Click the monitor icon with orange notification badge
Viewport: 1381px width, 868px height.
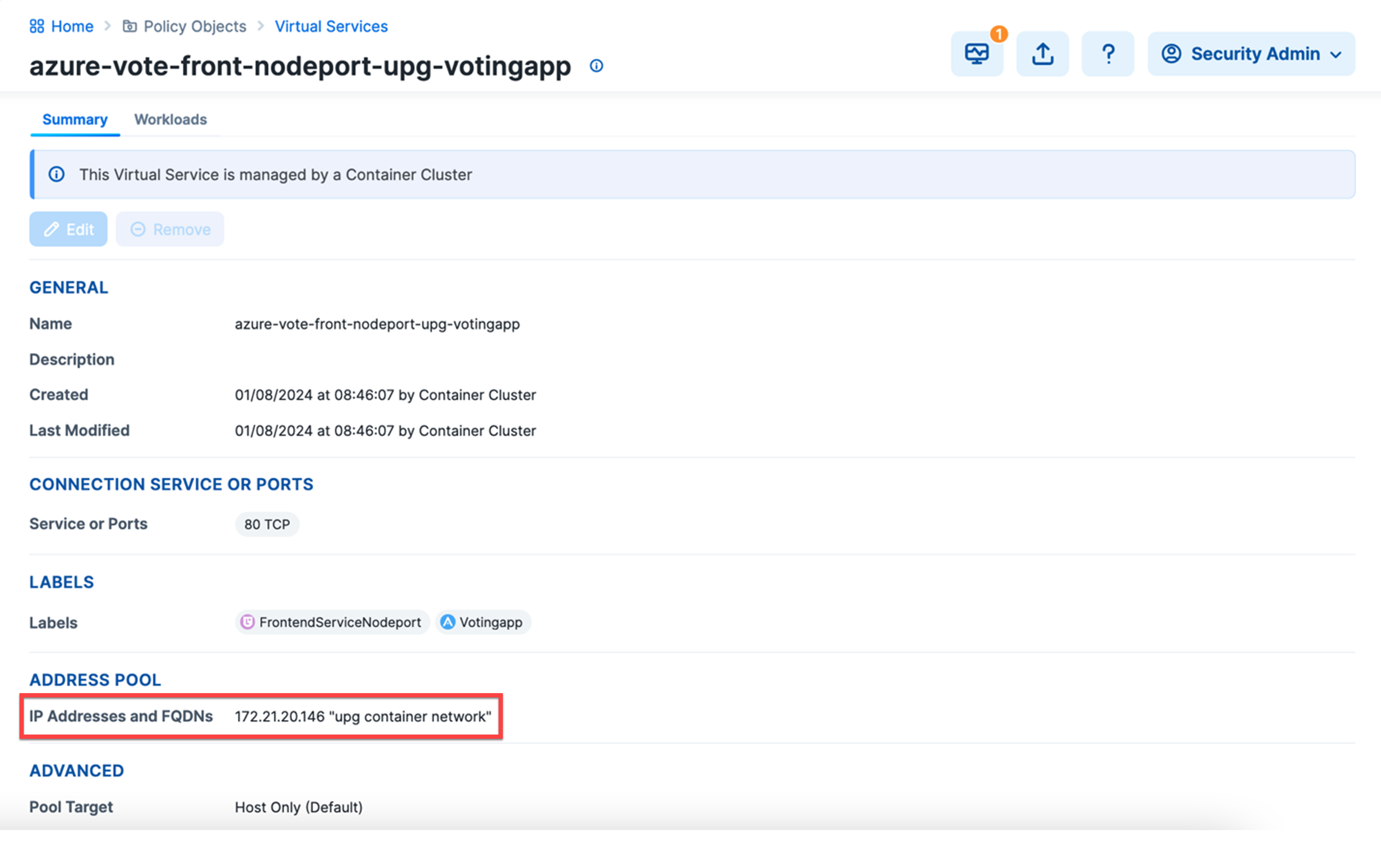(x=977, y=54)
